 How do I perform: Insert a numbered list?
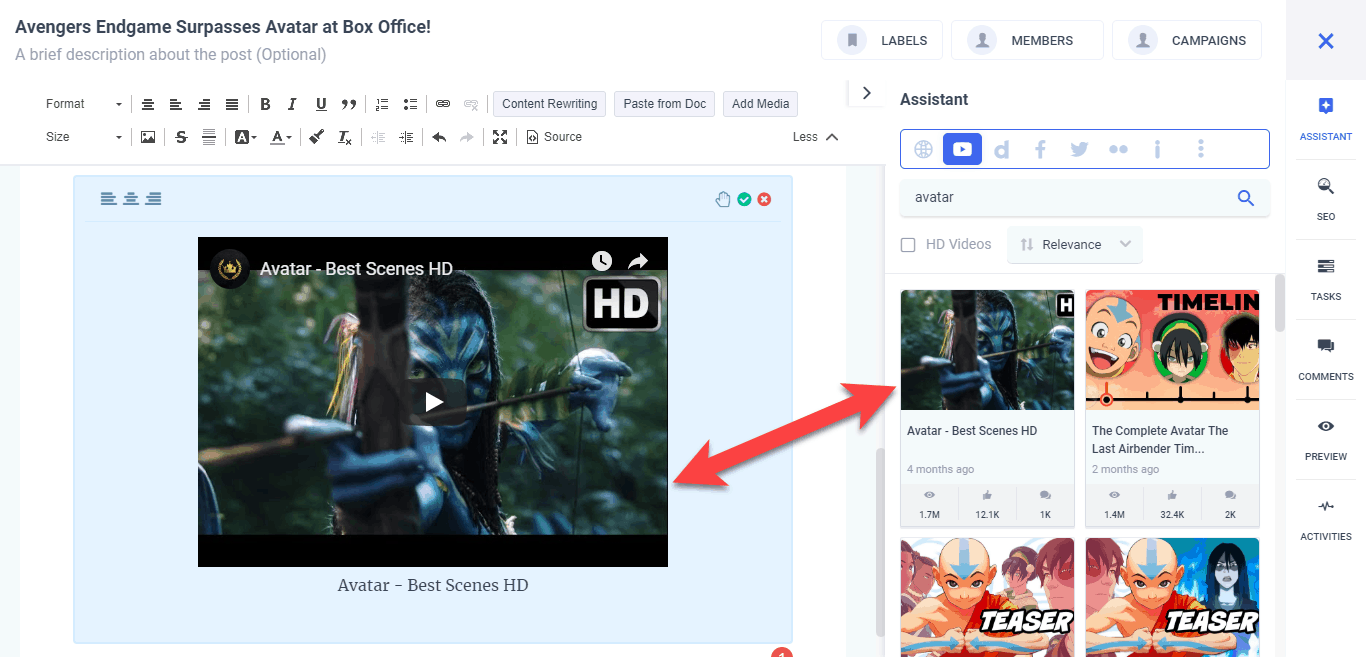(x=382, y=104)
